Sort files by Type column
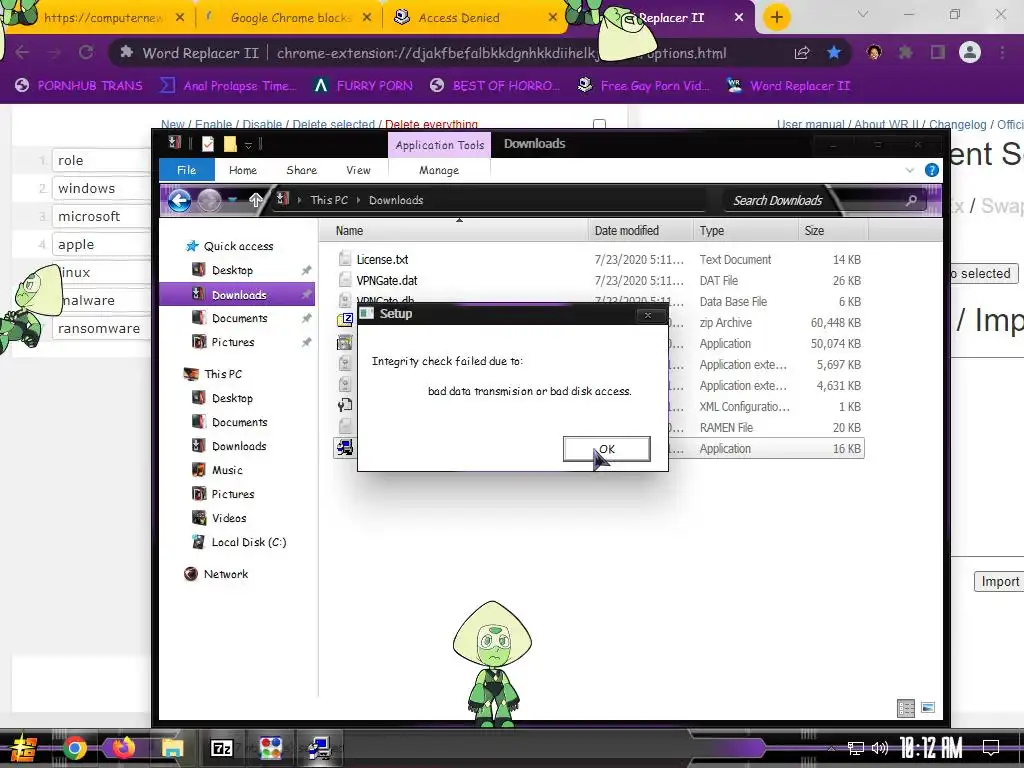The height and width of the screenshot is (768, 1024). [x=712, y=231]
